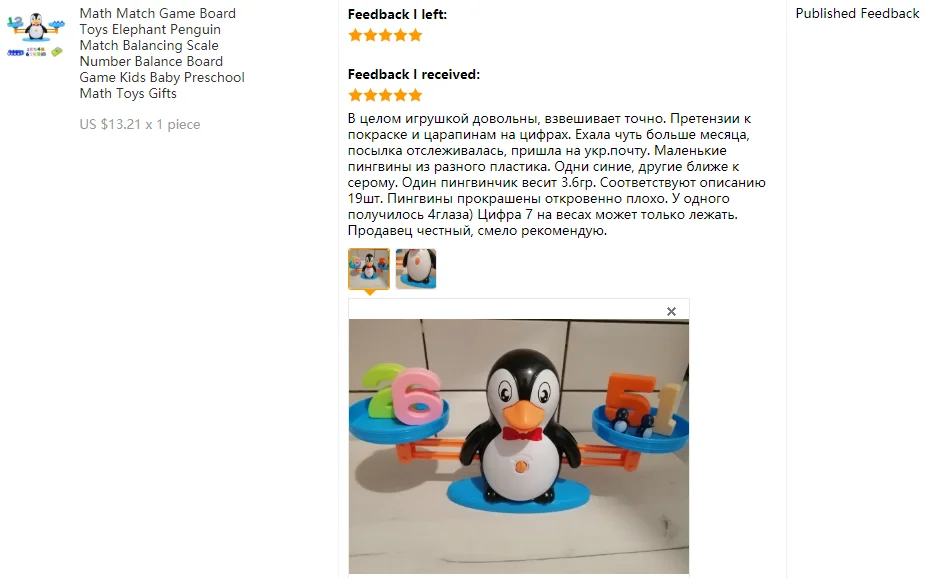Open the Math Match Game Board product link

point(162,53)
